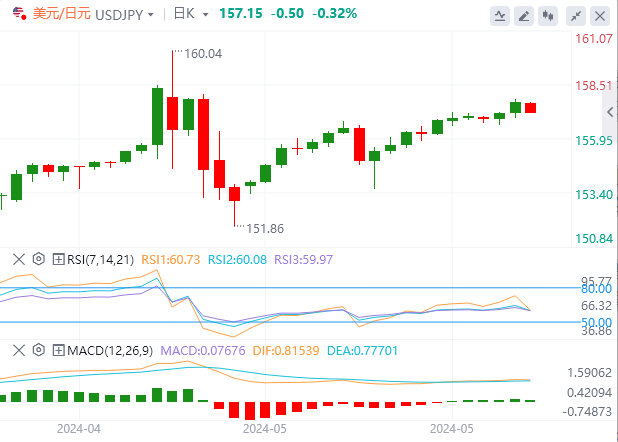Expand the hidden right side panel arrow
618x442 pixels.
610,112
